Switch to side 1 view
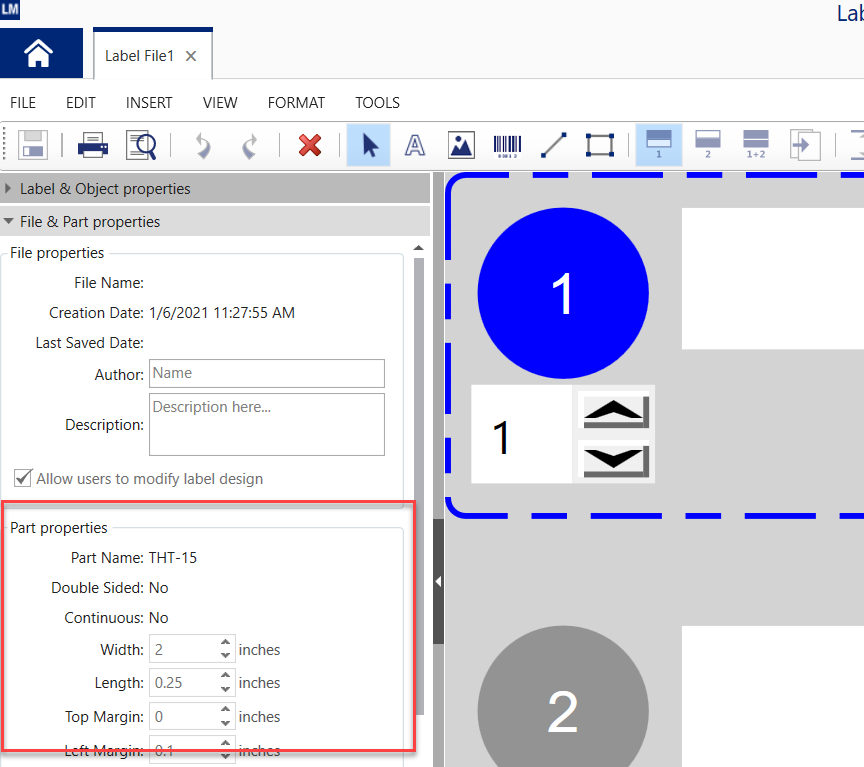 pos(659,145)
